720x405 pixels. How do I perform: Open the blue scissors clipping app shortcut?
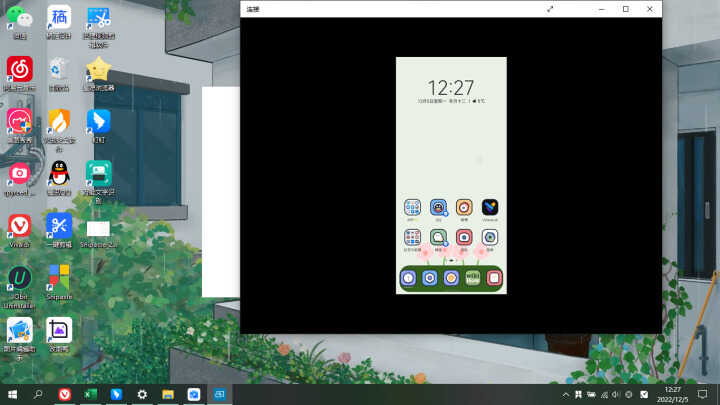pyautogui.click(x=59, y=231)
